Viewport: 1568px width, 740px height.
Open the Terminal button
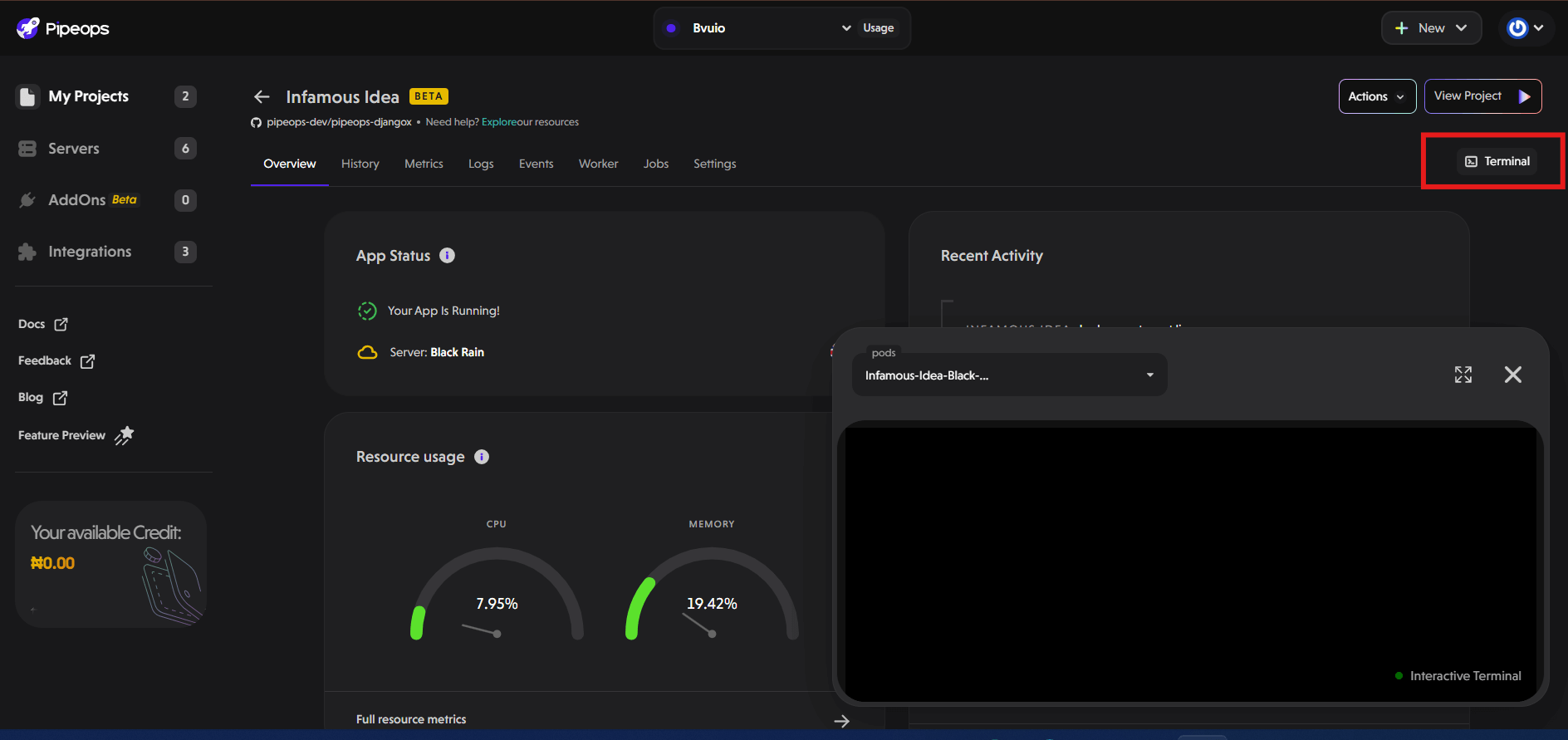1497,161
